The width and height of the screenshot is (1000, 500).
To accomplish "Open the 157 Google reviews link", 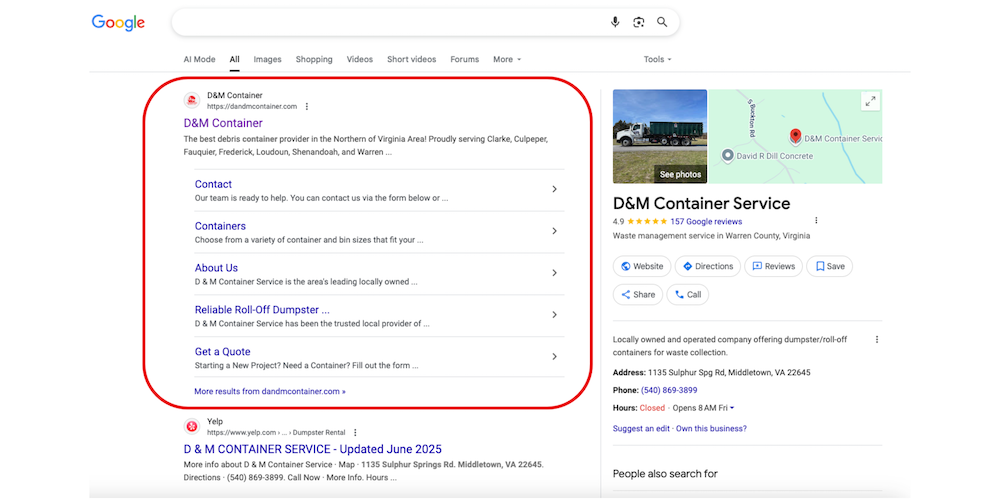I will click(x=706, y=222).
